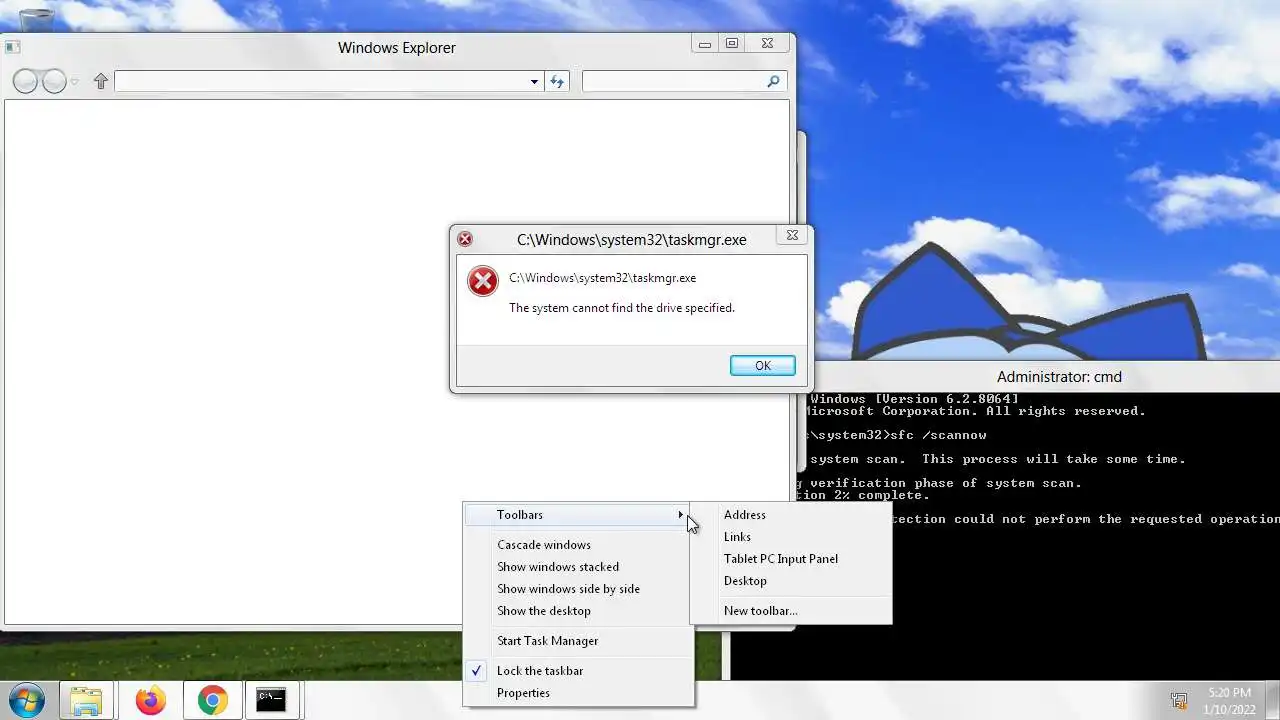Click the red error icon in the dialog

pos(483,281)
